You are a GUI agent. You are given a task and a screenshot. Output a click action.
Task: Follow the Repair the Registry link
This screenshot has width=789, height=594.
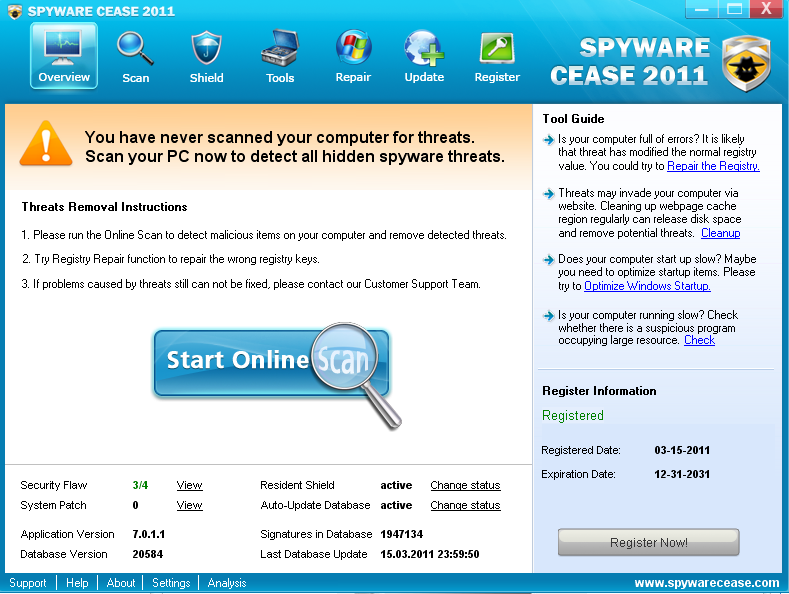tap(713, 166)
